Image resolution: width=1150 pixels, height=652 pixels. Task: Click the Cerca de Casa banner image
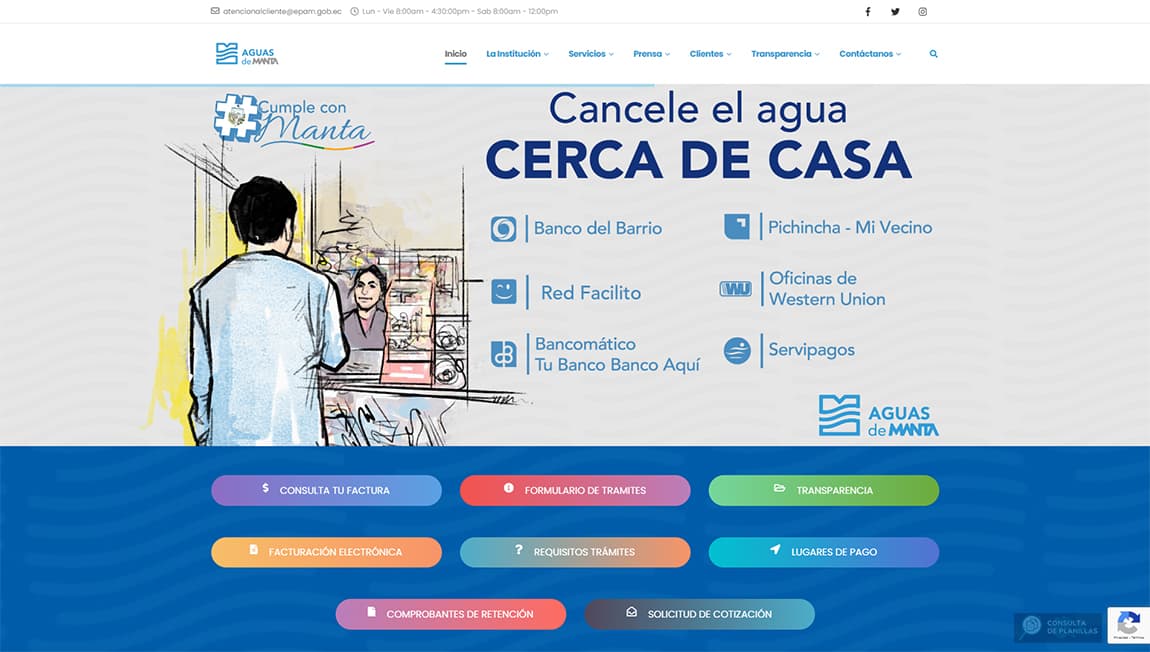coord(575,265)
